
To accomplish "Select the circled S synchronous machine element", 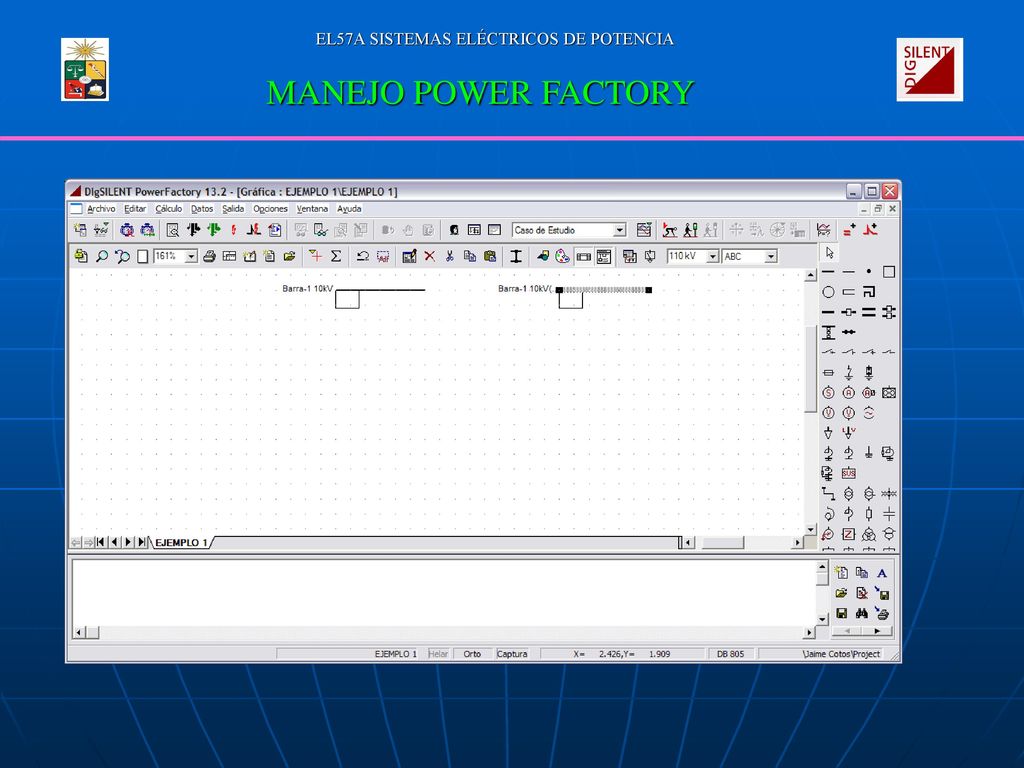I will pyautogui.click(x=828, y=392).
